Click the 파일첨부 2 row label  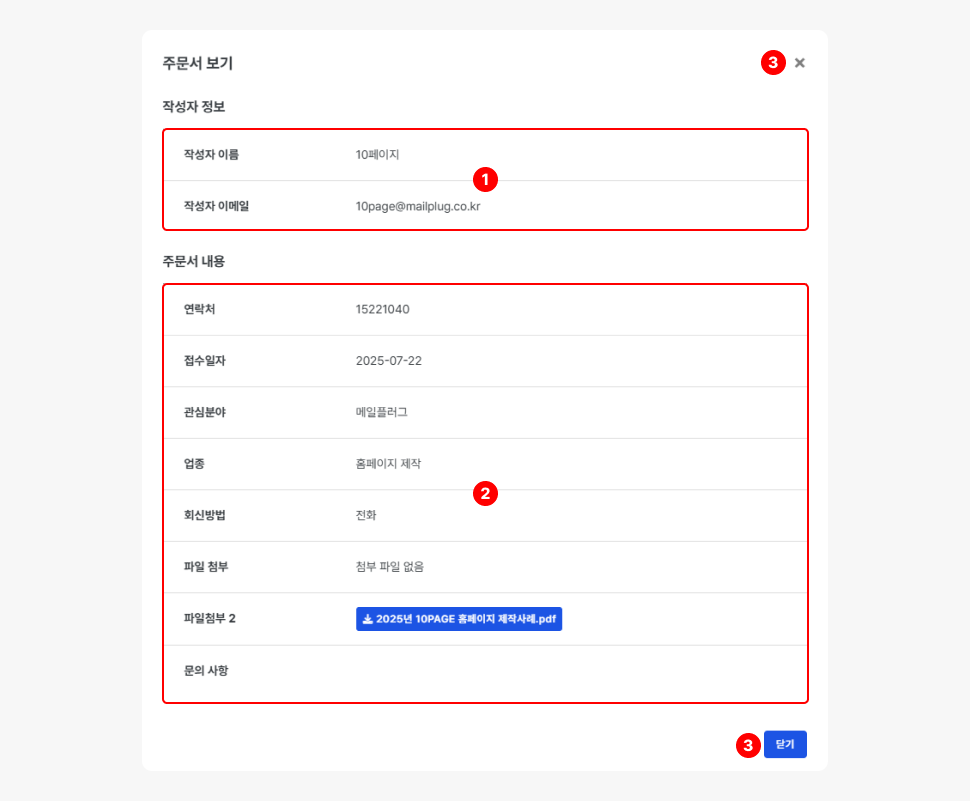pos(209,619)
